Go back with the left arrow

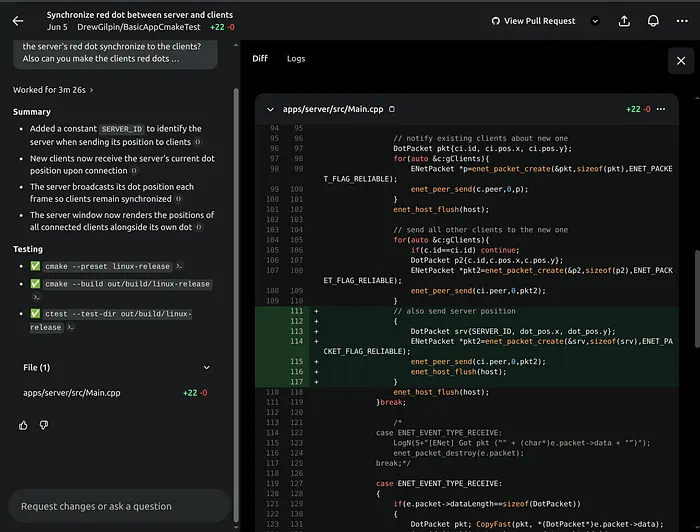(x=18, y=21)
